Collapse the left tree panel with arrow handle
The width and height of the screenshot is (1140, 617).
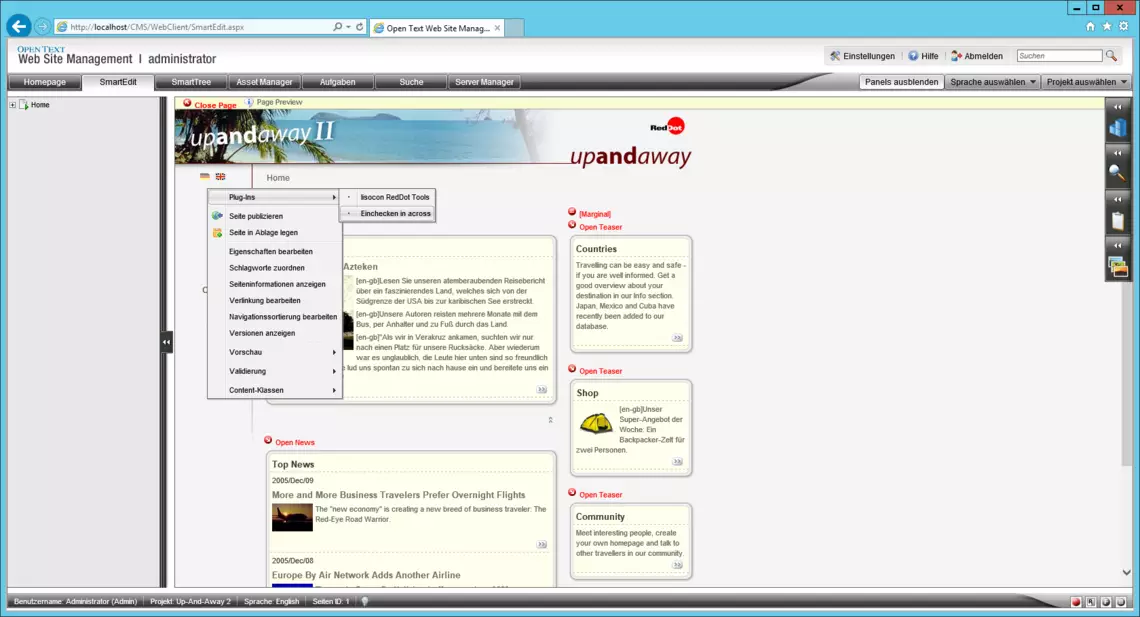(166, 342)
